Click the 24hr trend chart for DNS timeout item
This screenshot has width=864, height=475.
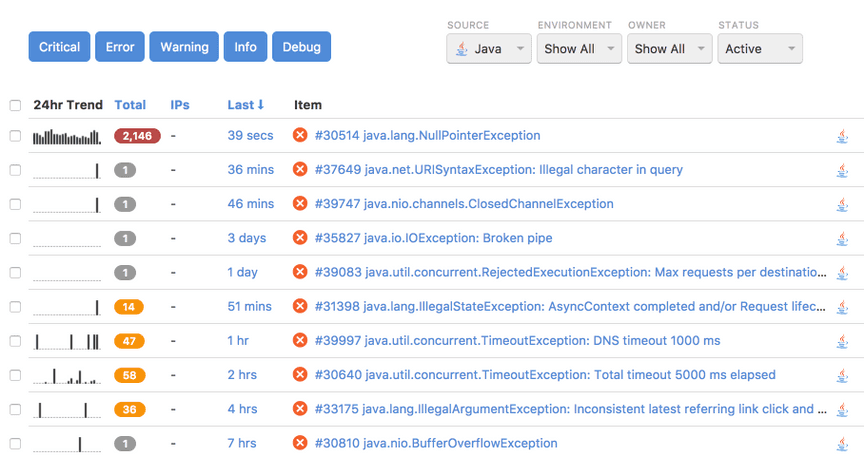(x=67, y=342)
